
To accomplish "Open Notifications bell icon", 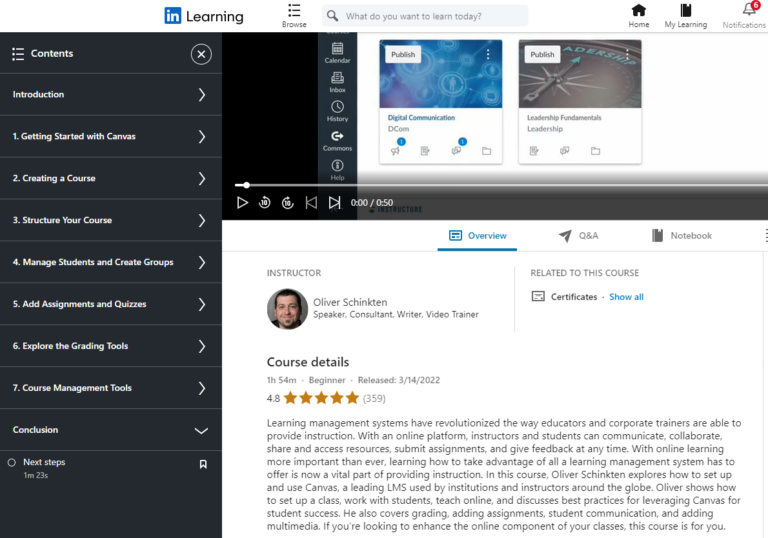I will tap(748, 11).
